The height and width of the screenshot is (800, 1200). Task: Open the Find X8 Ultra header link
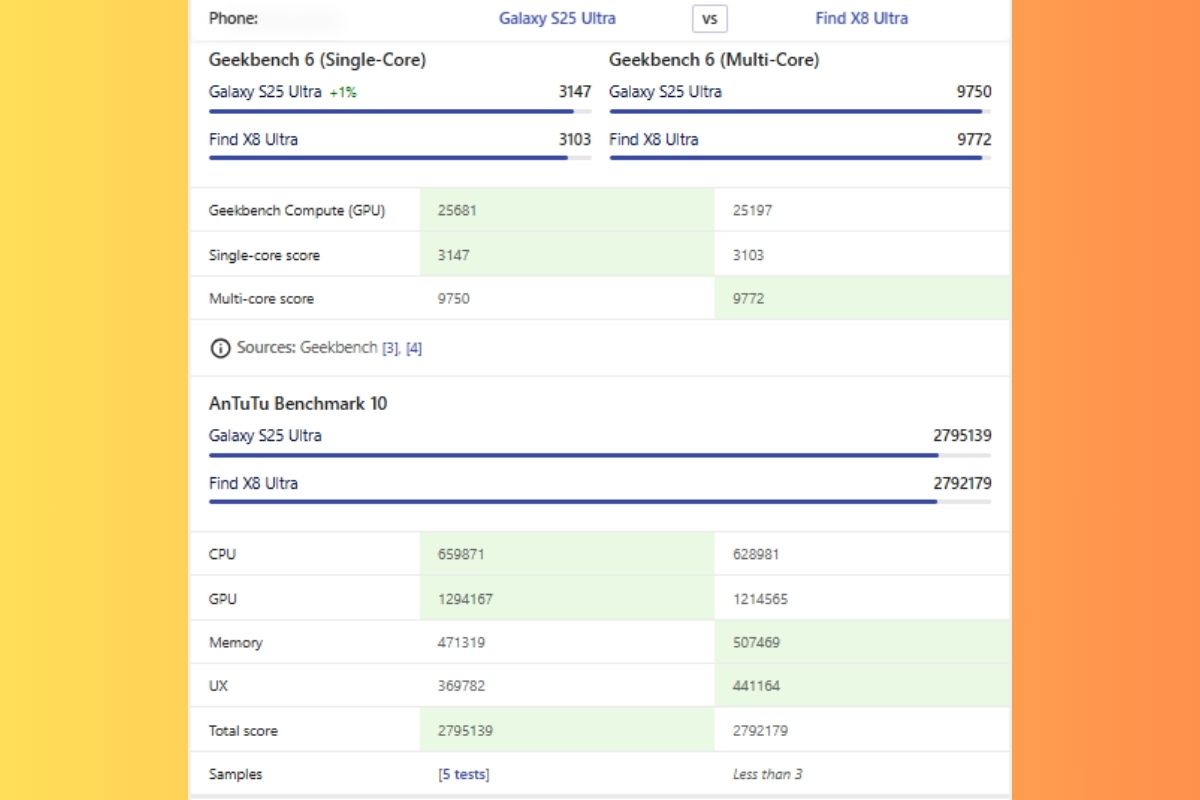click(862, 18)
